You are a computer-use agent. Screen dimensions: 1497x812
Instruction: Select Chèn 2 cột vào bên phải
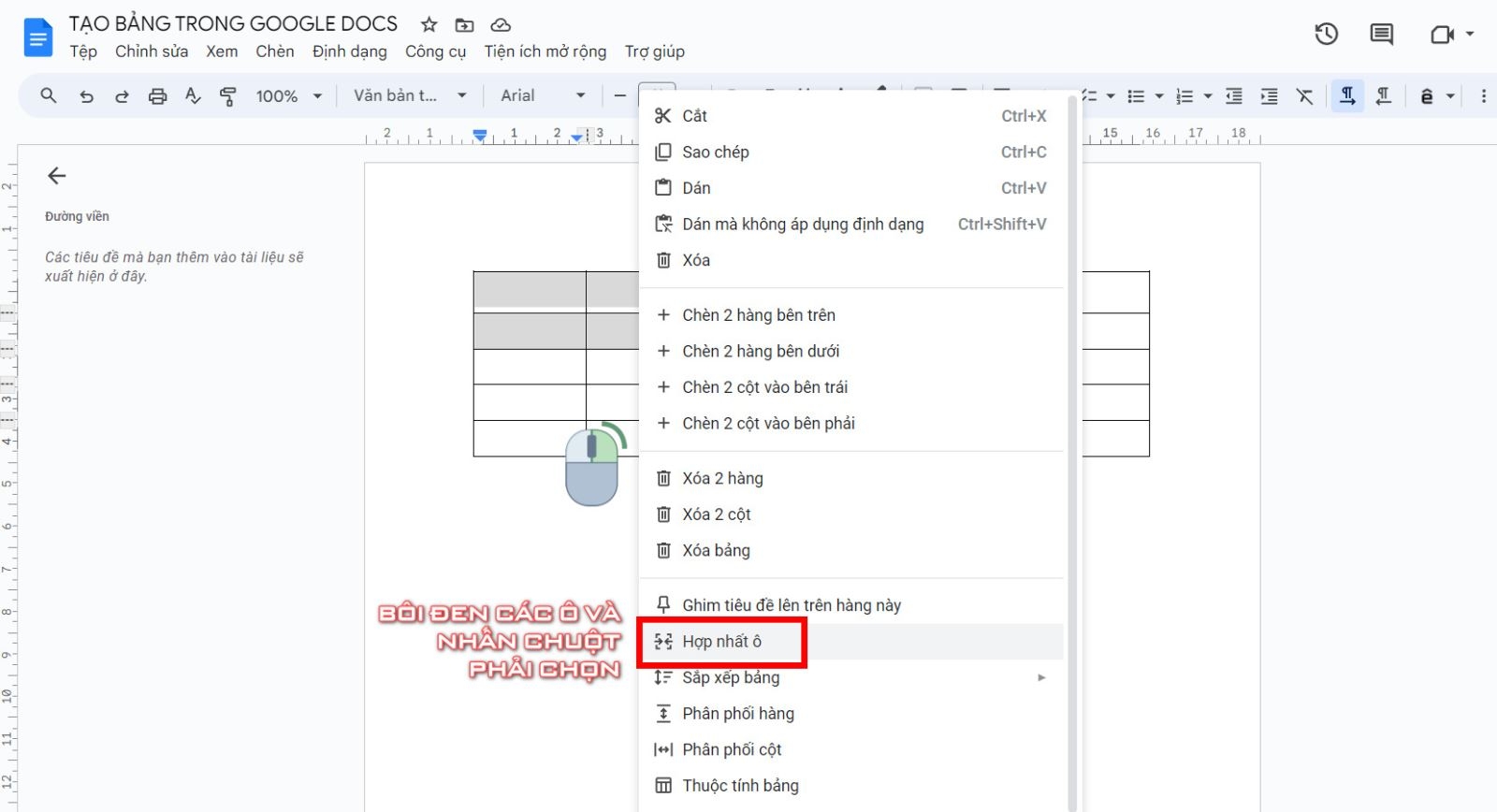pos(851,423)
